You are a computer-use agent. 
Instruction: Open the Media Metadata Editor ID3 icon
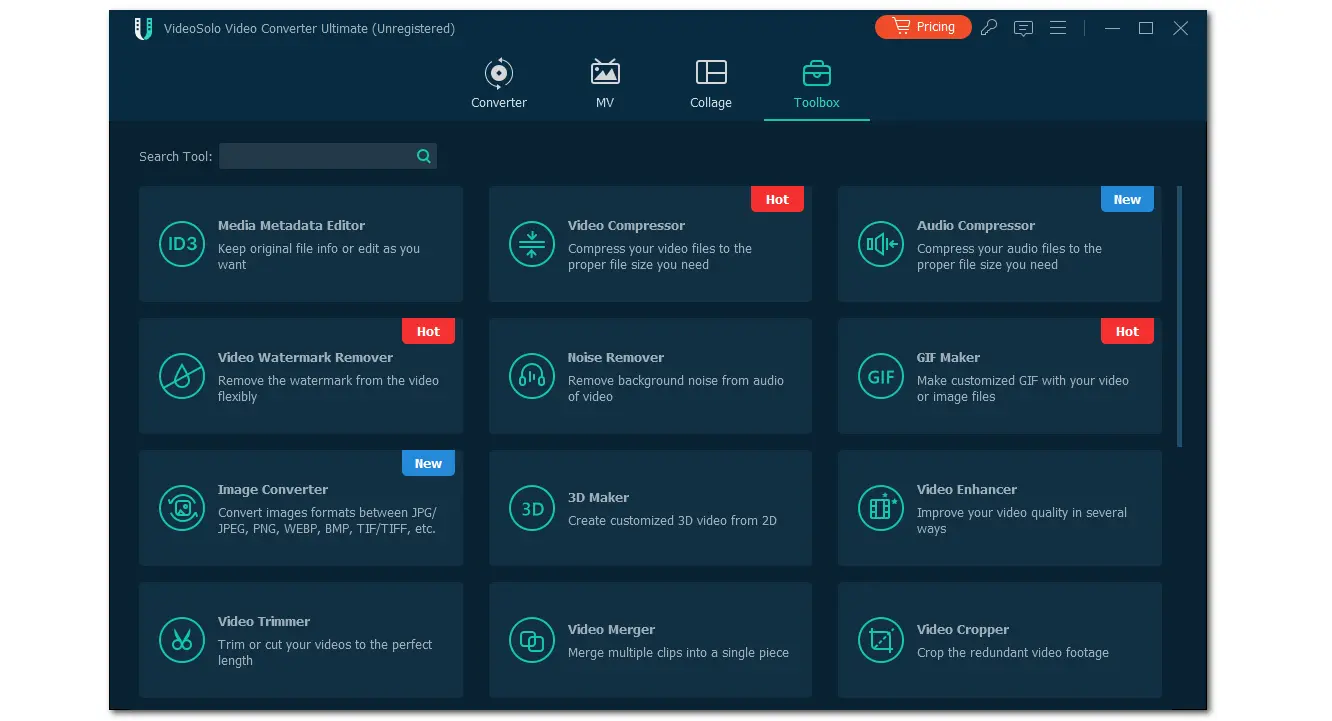tap(182, 244)
